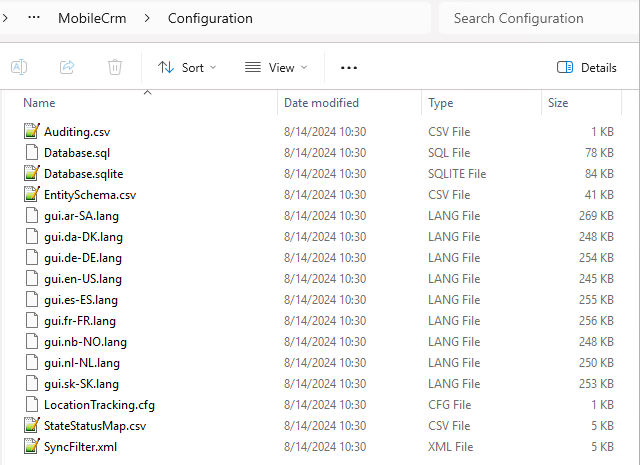Click the Share icon in toolbar
Image resolution: width=640 pixels, height=465 pixels.
(x=67, y=67)
